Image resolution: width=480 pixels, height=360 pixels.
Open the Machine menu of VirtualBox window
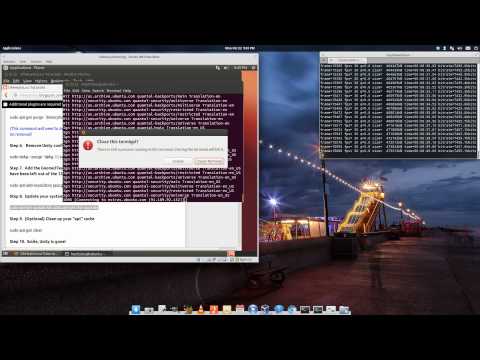point(10,62)
